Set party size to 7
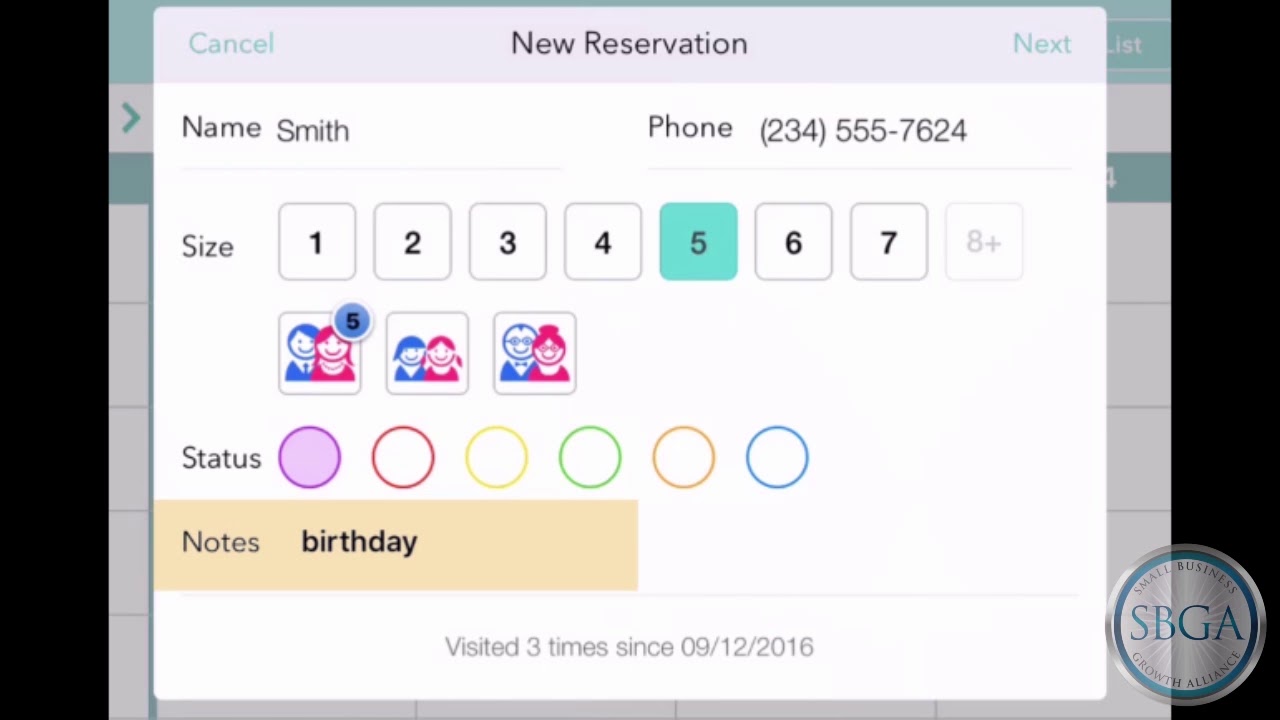The height and width of the screenshot is (720, 1280). (x=889, y=242)
